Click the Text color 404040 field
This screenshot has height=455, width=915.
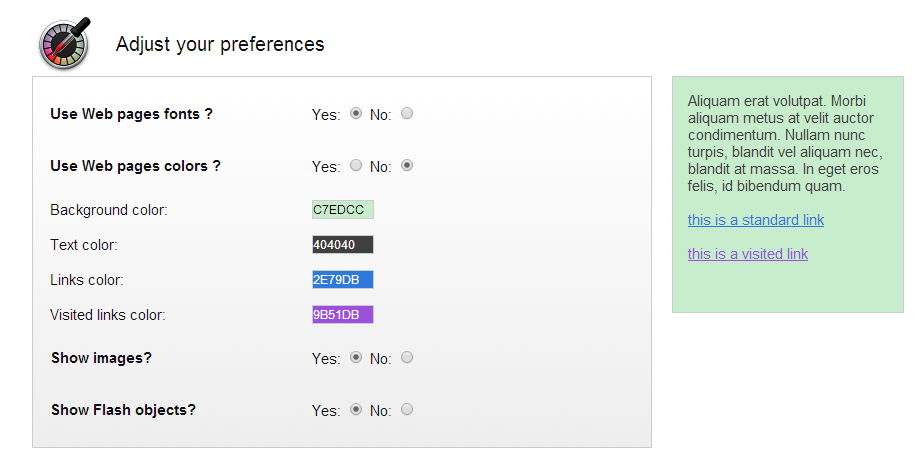pos(343,245)
